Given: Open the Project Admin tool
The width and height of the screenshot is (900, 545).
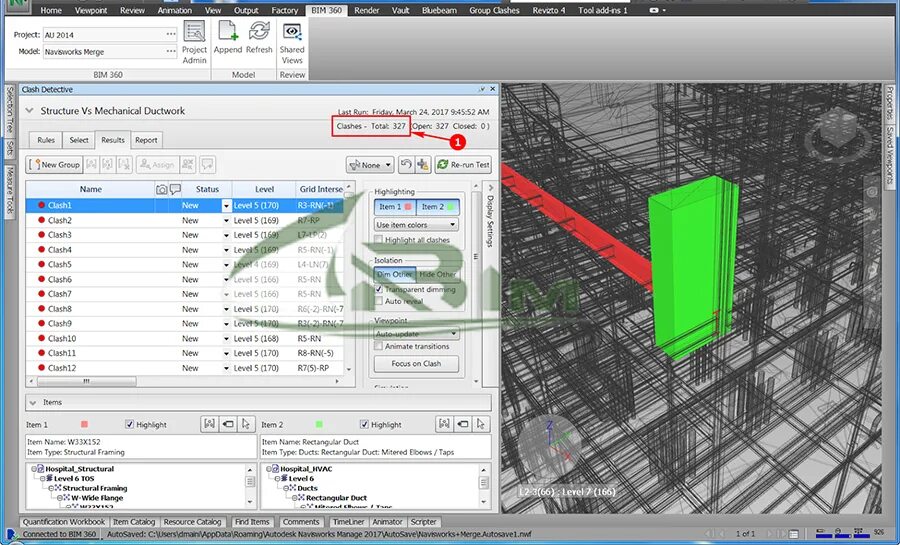Looking at the screenshot, I should (x=194, y=42).
